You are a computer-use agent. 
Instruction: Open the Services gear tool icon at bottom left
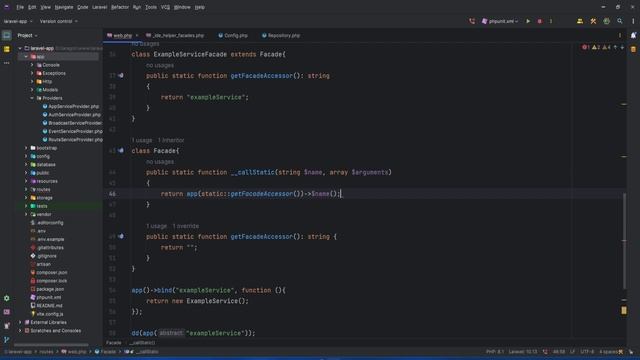[7, 298]
